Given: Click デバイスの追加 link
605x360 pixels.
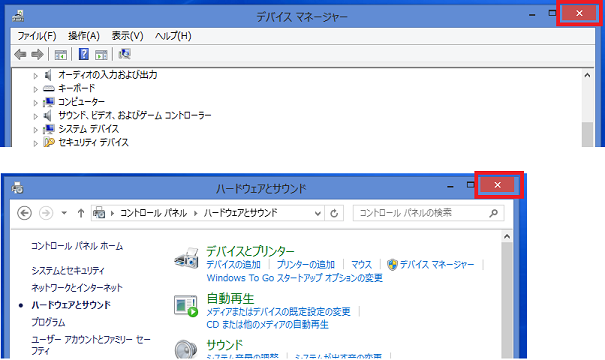Looking at the screenshot, I should coord(233,265).
